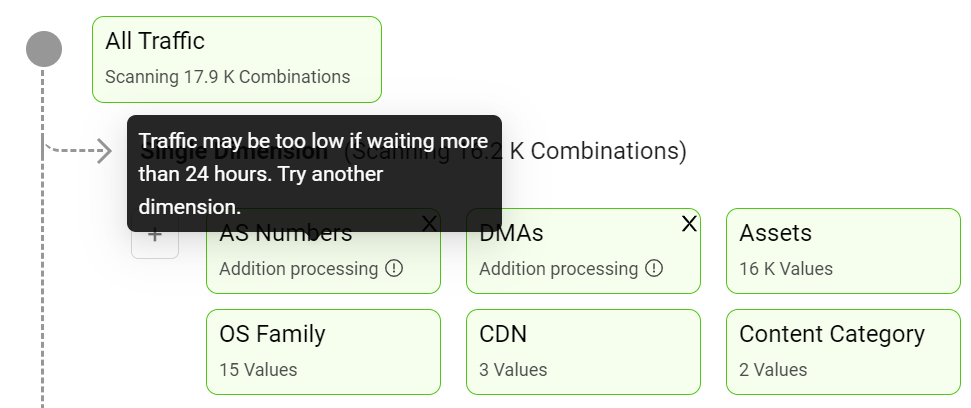Select the Content Category dimension card
The width and height of the screenshot is (971, 408).
[843, 352]
